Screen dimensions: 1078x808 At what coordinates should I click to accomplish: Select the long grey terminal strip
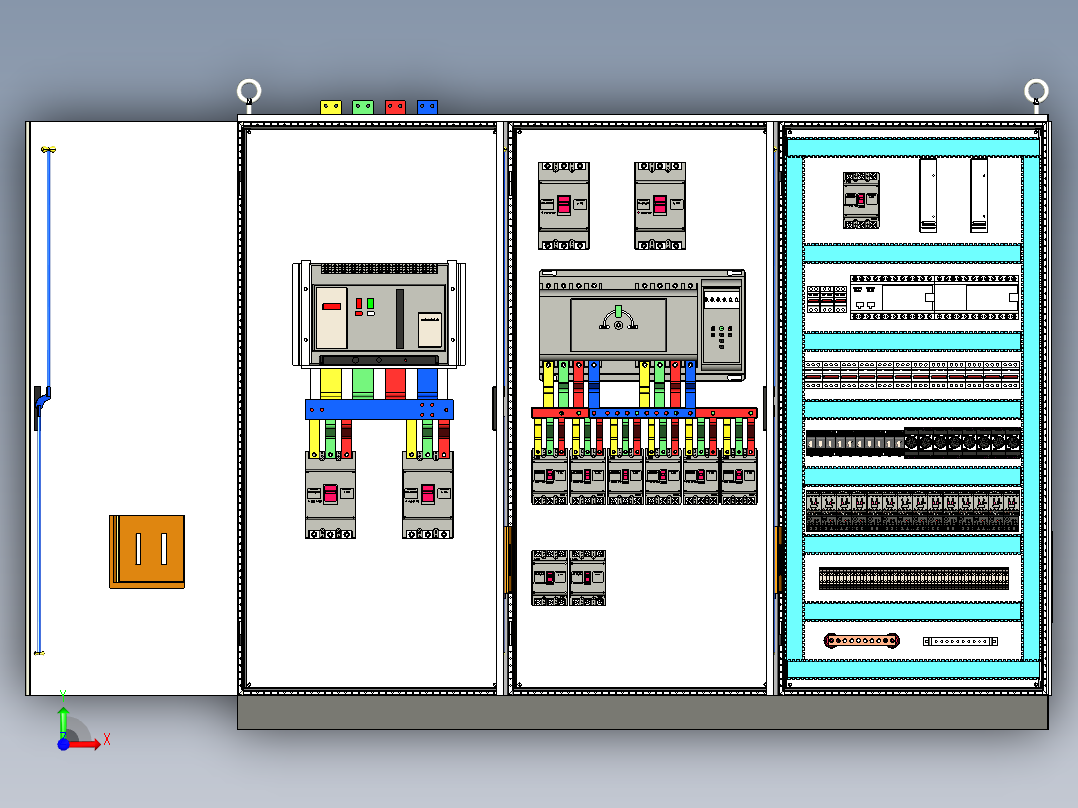(x=914, y=578)
